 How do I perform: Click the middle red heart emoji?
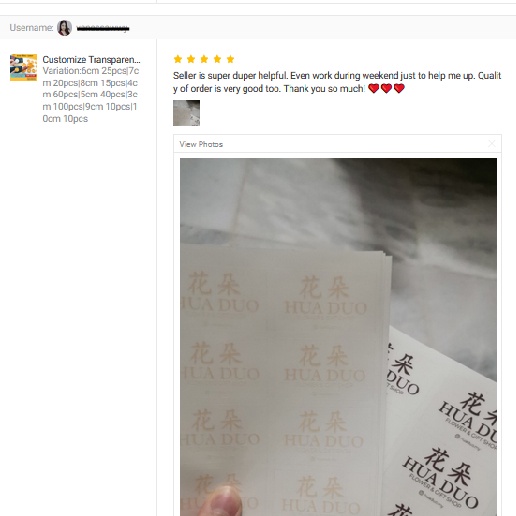386,88
